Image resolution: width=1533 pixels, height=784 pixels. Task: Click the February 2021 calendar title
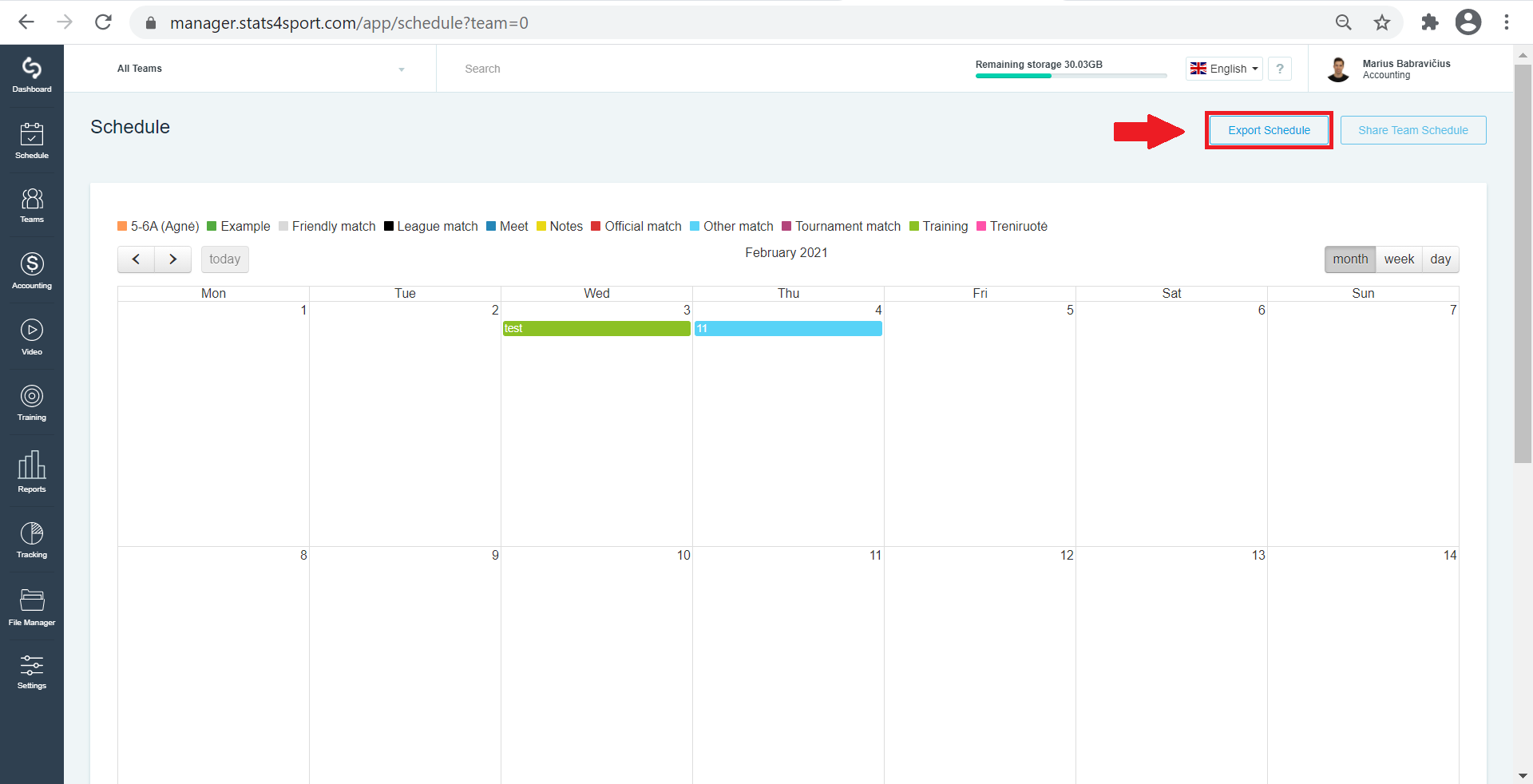[786, 252]
